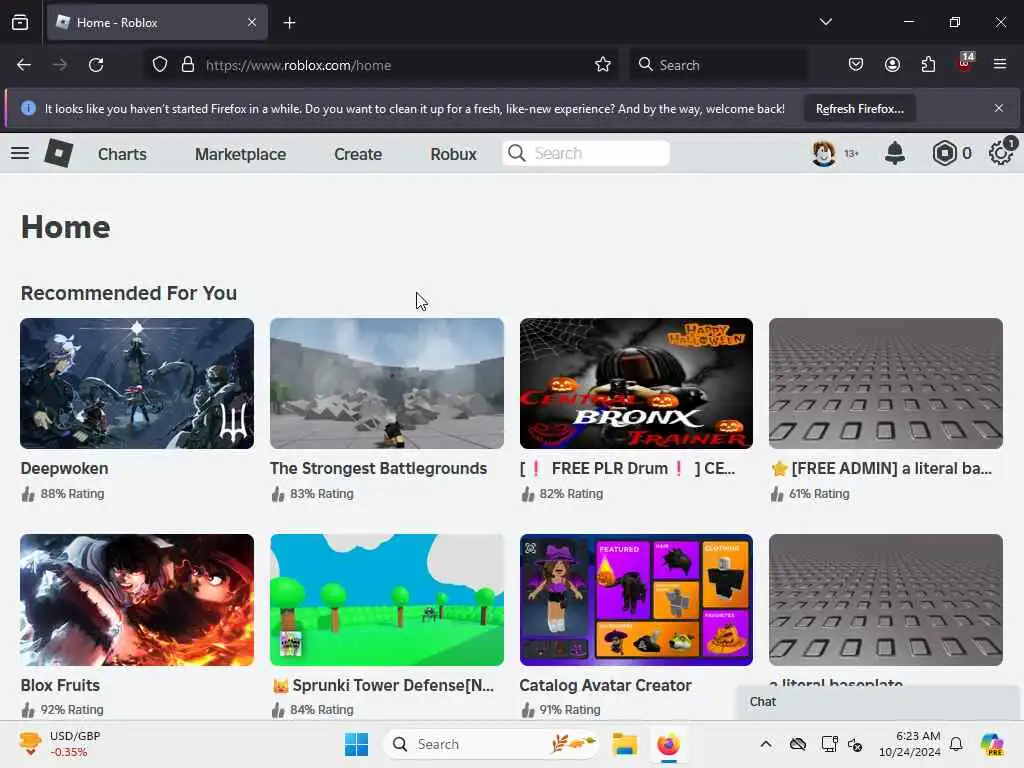Open Blox Fruits title link
This screenshot has height=768, width=1024.
click(60, 685)
